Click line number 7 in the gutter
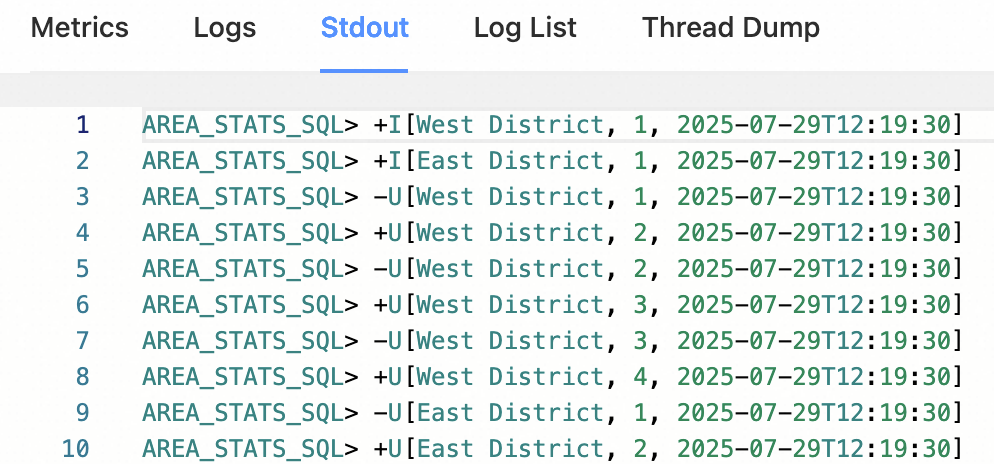Screen dimensions: 994x464 [x=82, y=341]
